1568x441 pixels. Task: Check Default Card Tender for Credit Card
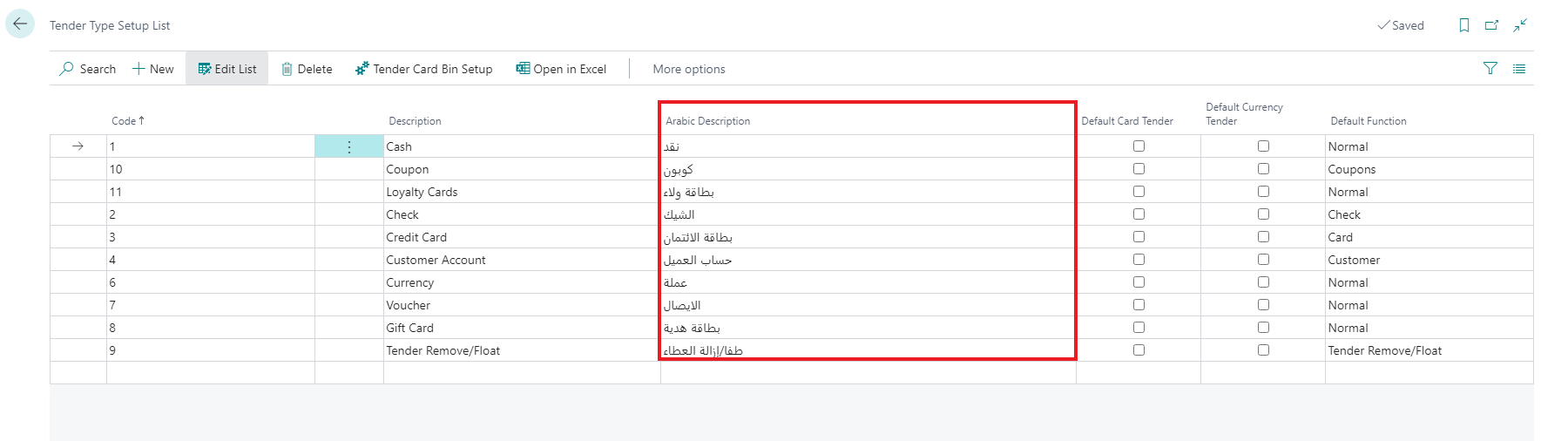click(1139, 237)
